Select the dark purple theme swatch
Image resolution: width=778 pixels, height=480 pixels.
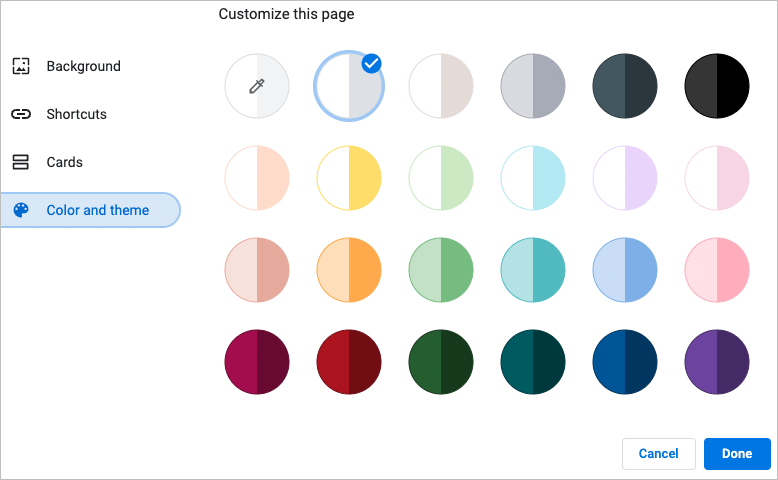click(717, 363)
